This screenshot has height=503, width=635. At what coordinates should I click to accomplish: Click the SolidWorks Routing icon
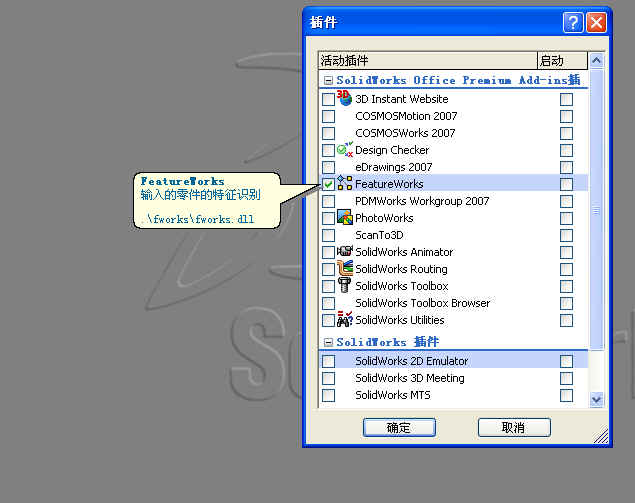tap(345, 268)
